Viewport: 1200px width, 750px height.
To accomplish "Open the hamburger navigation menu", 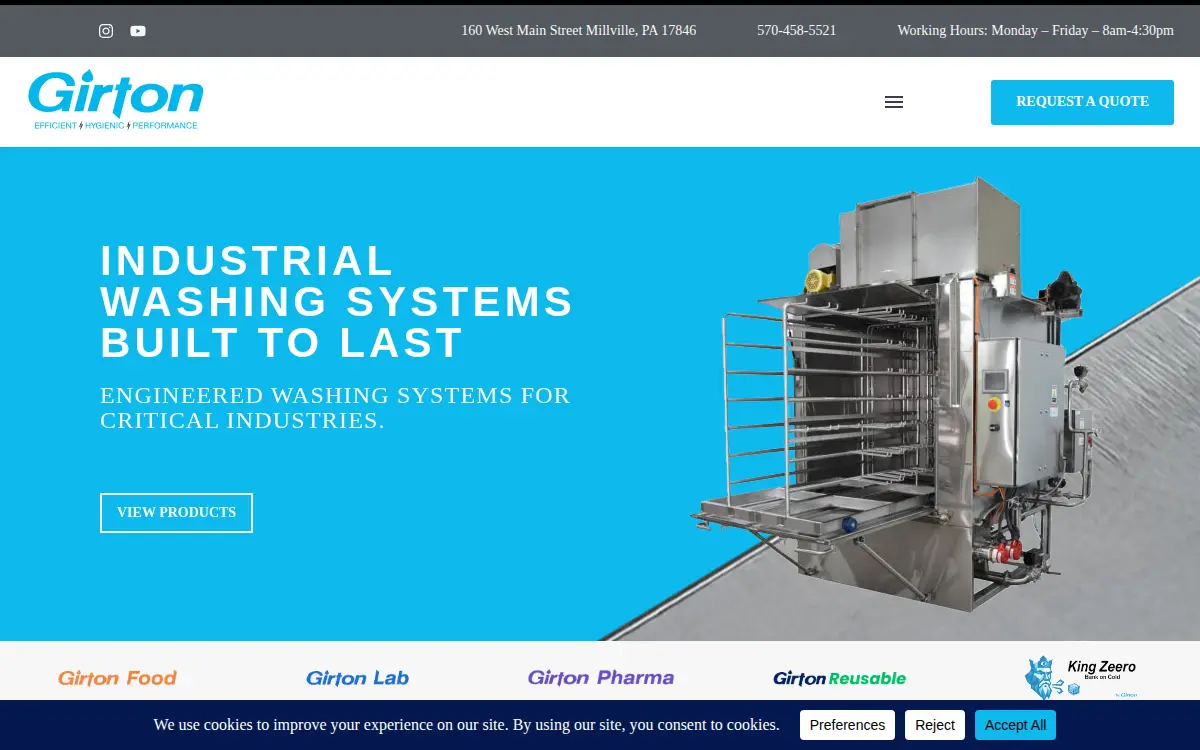I will tap(894, 102).
